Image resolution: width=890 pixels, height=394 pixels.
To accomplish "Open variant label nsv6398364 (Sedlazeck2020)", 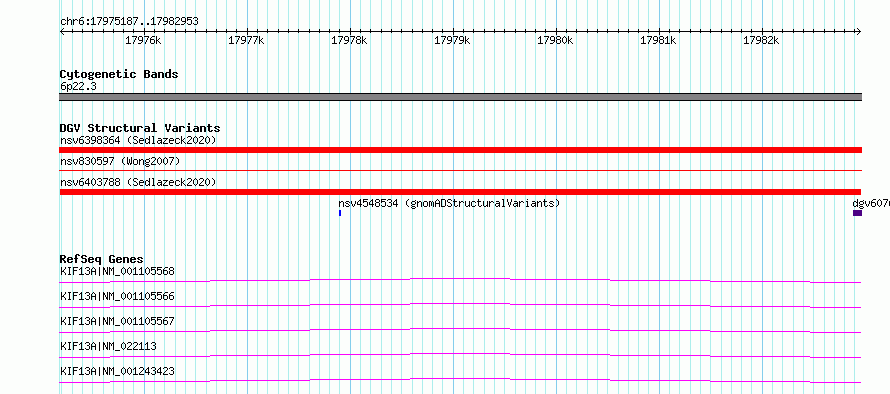I will point(138,140).
